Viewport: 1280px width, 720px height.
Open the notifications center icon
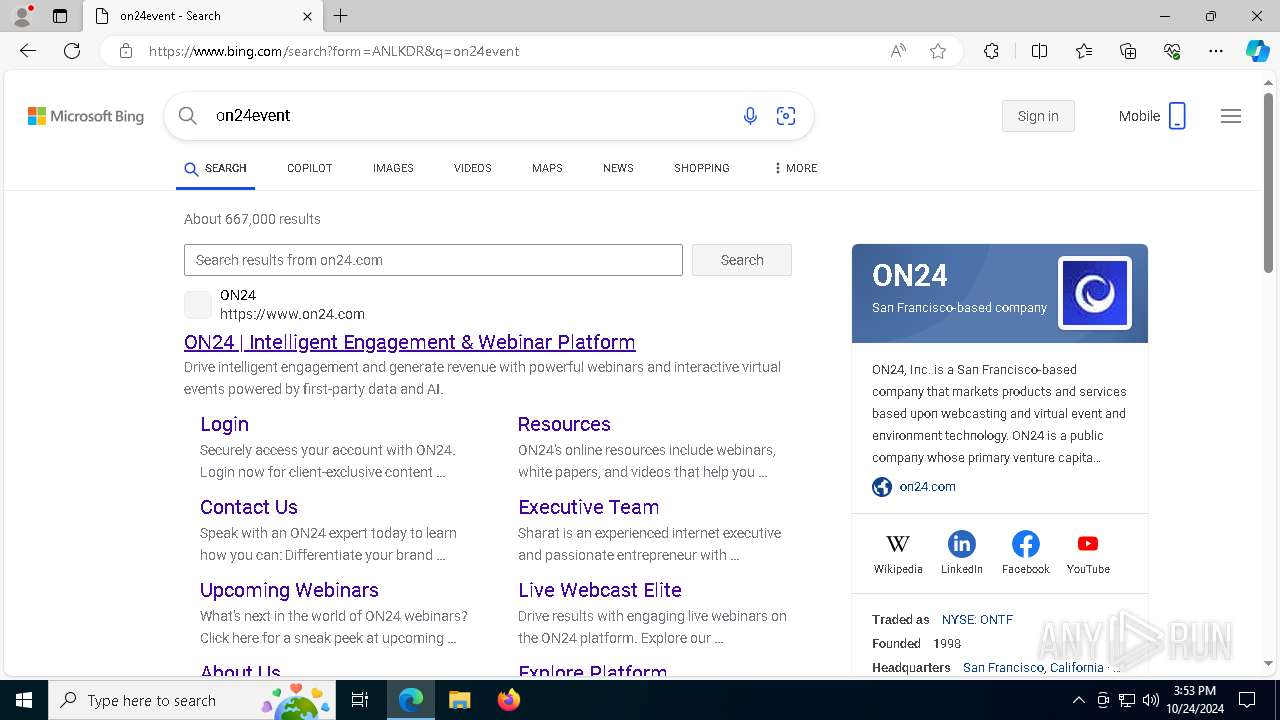1247,700
